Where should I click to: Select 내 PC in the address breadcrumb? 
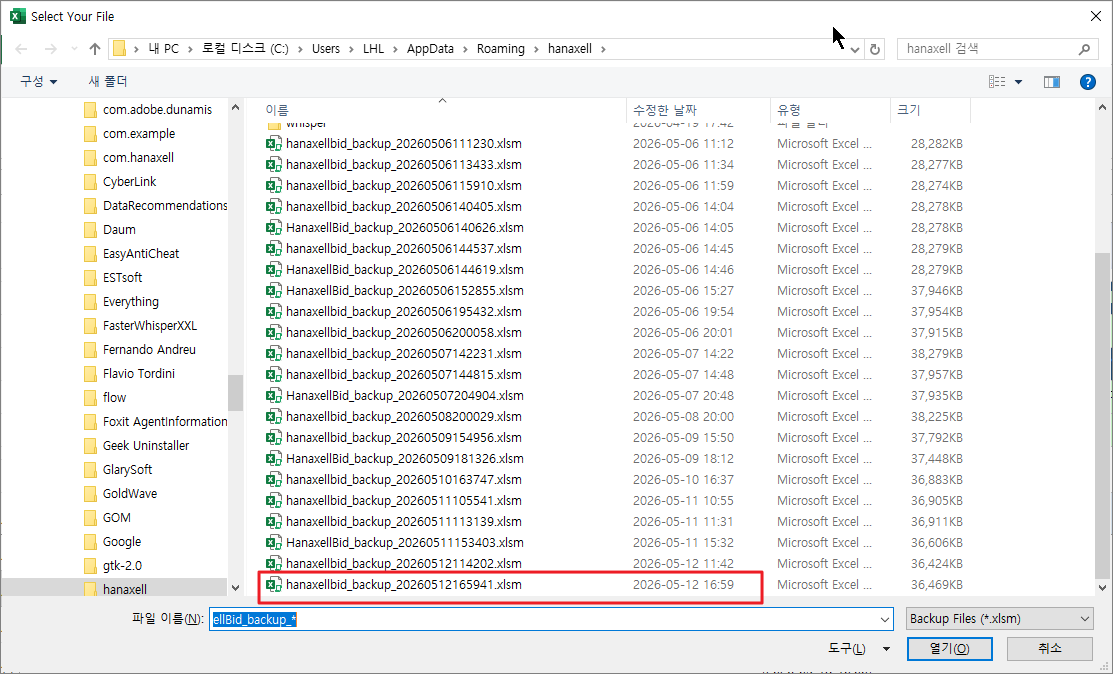pos(163,49)
